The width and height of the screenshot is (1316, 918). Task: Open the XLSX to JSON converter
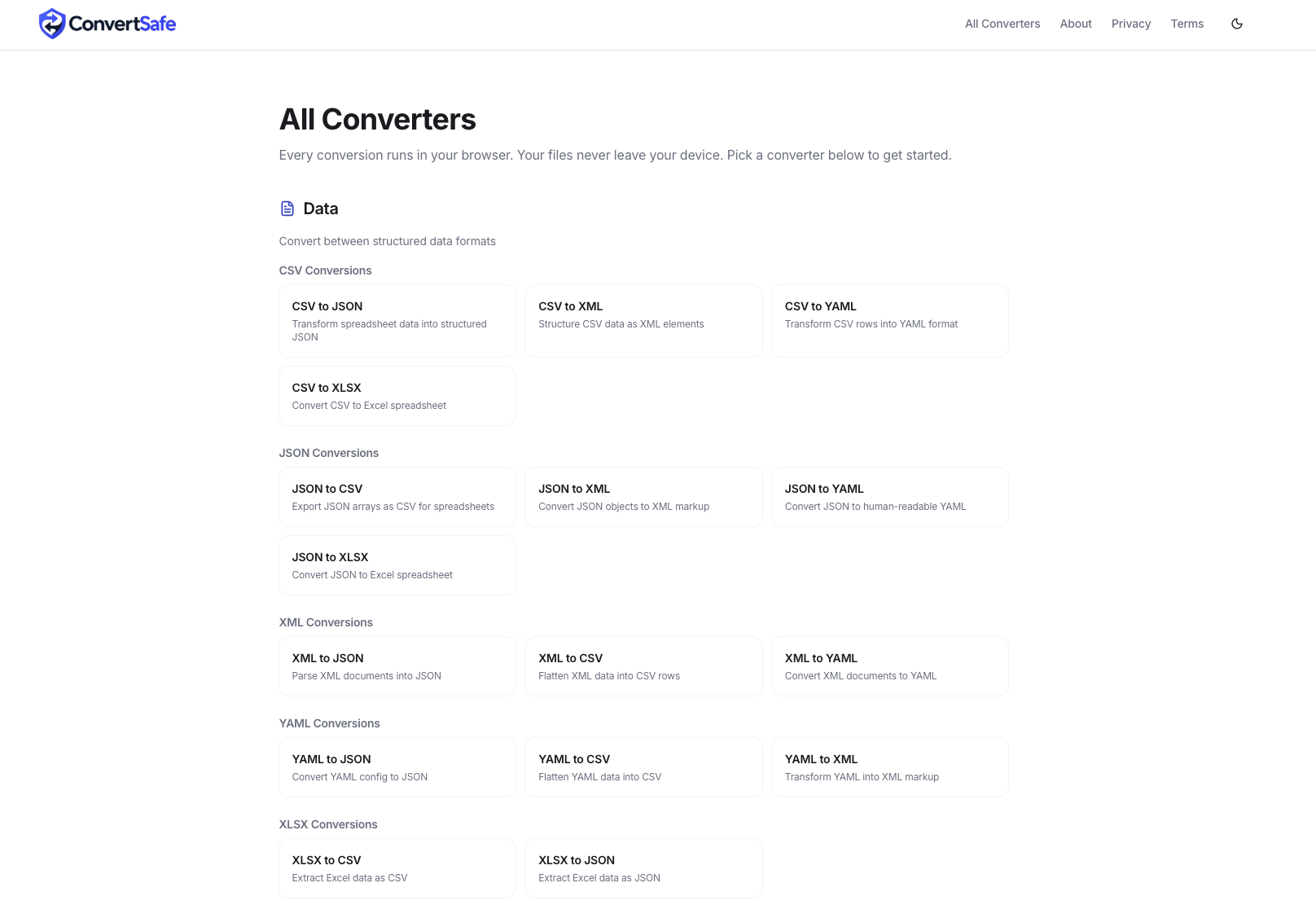point(643,867)
